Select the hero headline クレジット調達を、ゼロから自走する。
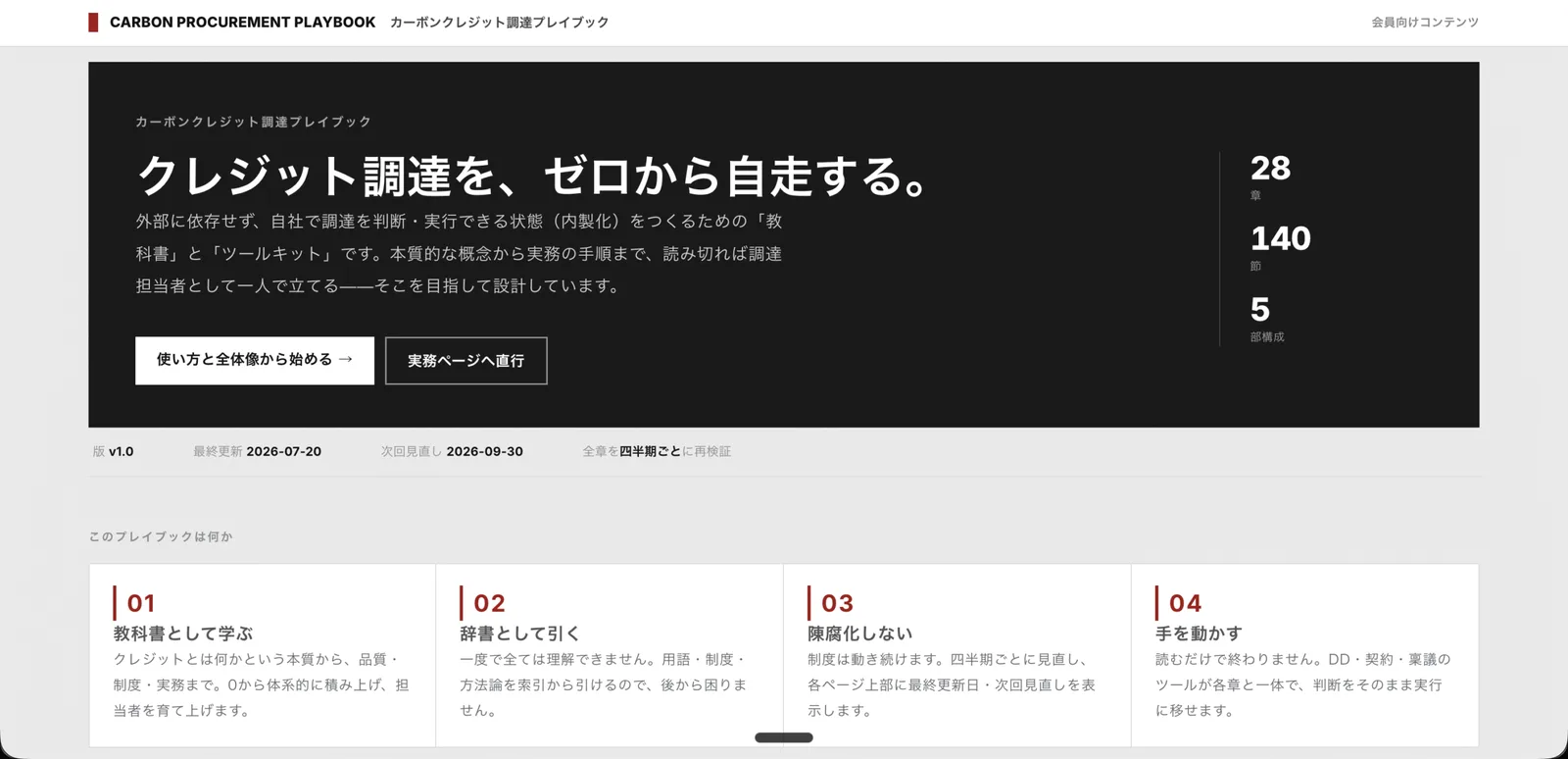The height and width of the screenshot is (759, 1568). click(533, 177)
